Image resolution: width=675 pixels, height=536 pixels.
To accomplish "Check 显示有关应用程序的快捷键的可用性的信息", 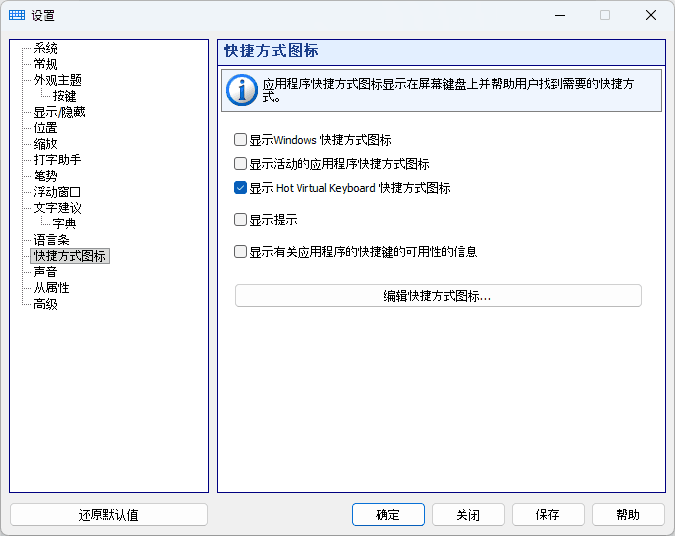I will pos(240,251).
